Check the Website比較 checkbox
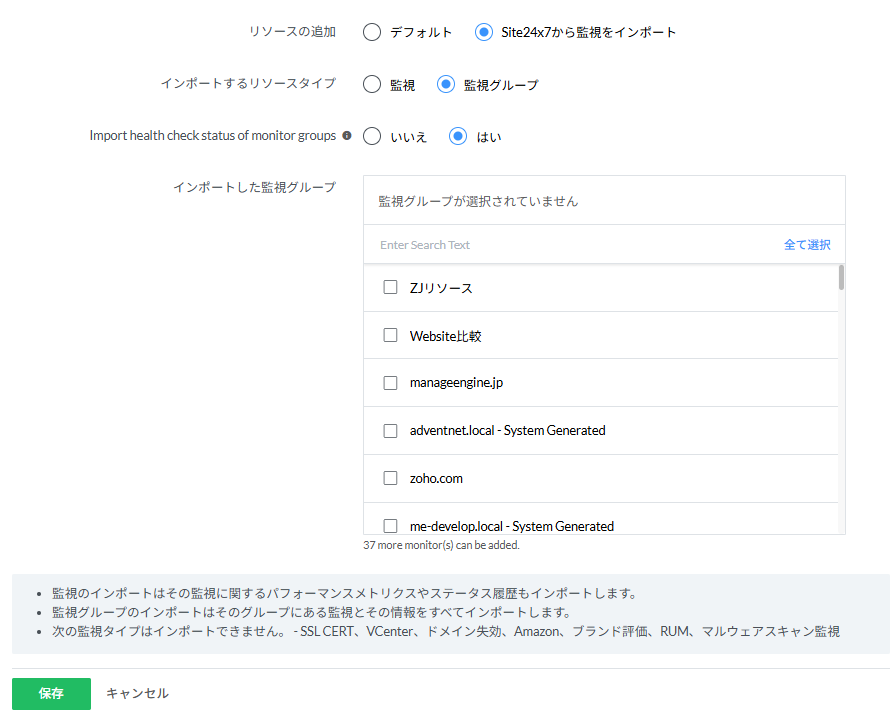The height and width of the screenshot is (717, 895). (390, 335)
